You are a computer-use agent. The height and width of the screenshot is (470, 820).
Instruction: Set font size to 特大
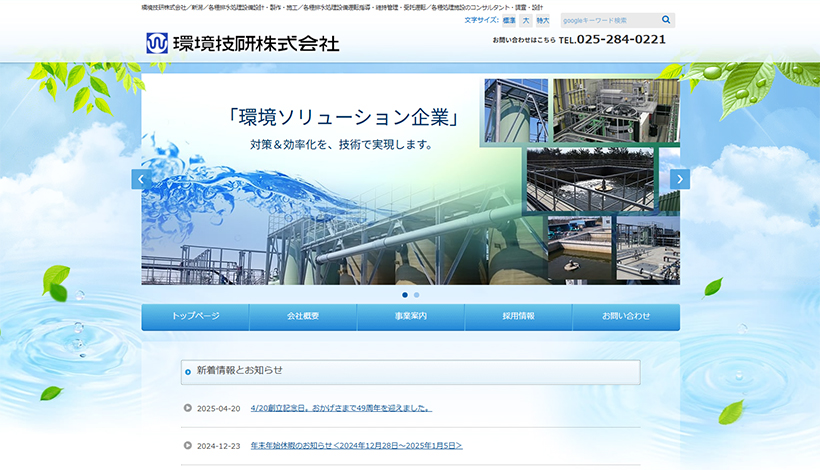click(542, 20)
